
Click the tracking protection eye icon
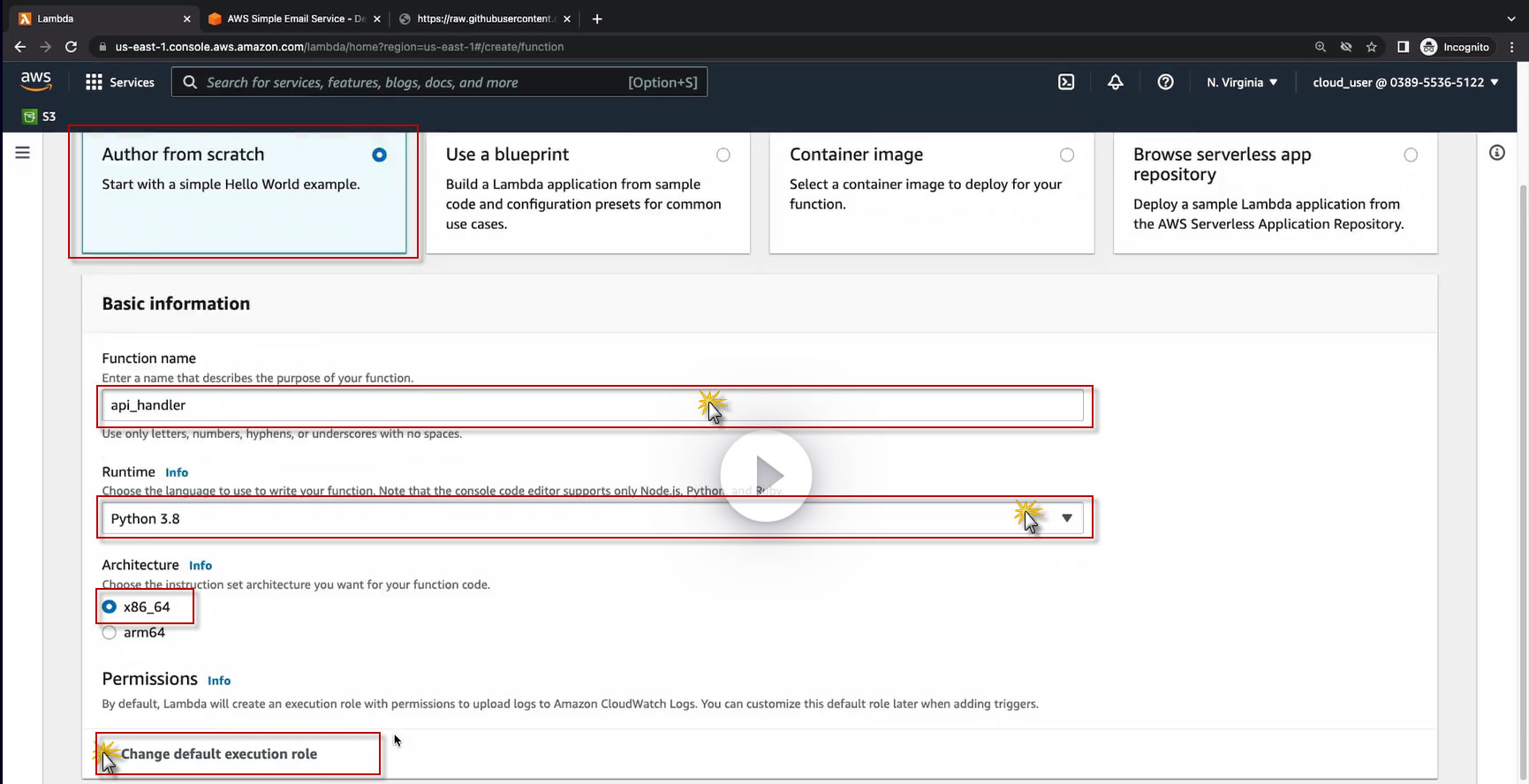click(x=1346, y=47)
